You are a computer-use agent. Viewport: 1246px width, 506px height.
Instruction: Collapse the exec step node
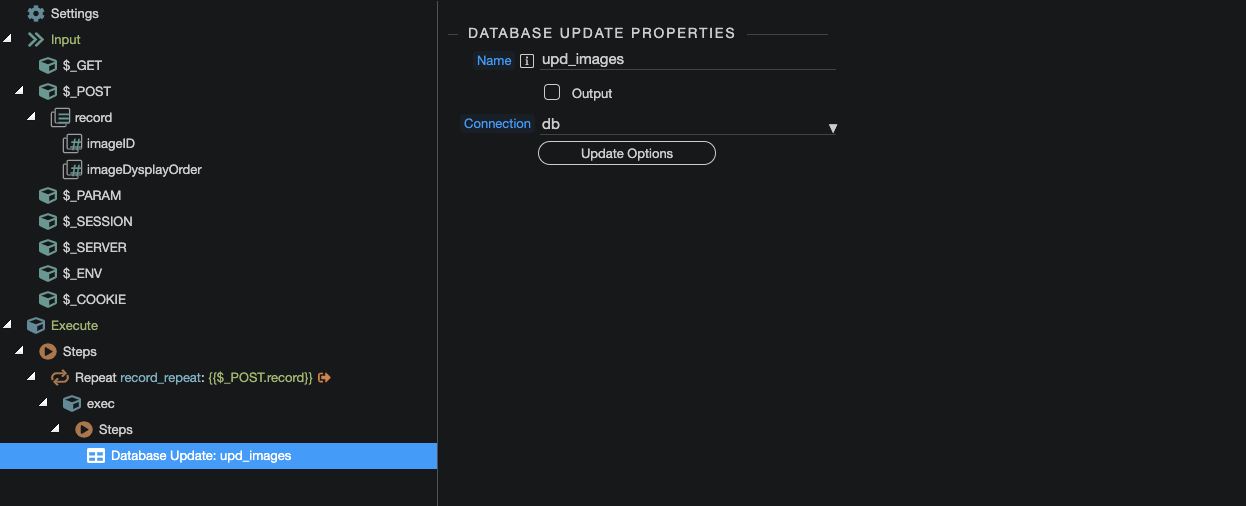[x=44, y=404]
